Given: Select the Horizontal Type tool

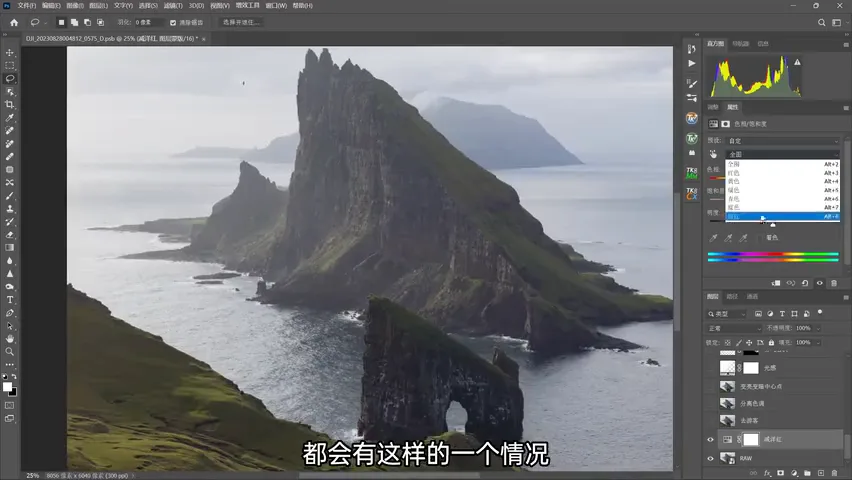Looking at the screenshot, I should (10, 300).
